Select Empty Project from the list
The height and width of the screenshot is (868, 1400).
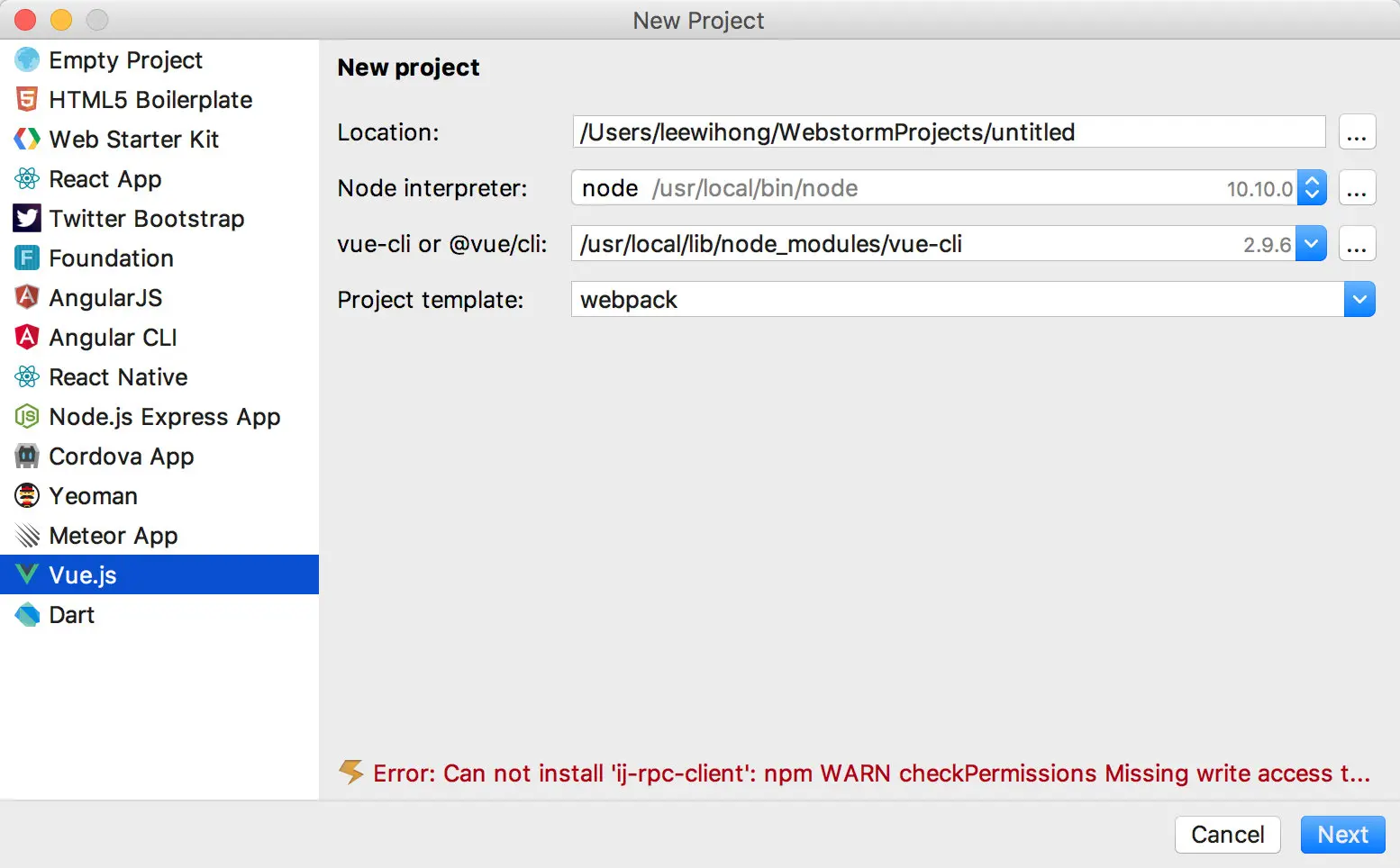tap(125, 60)
